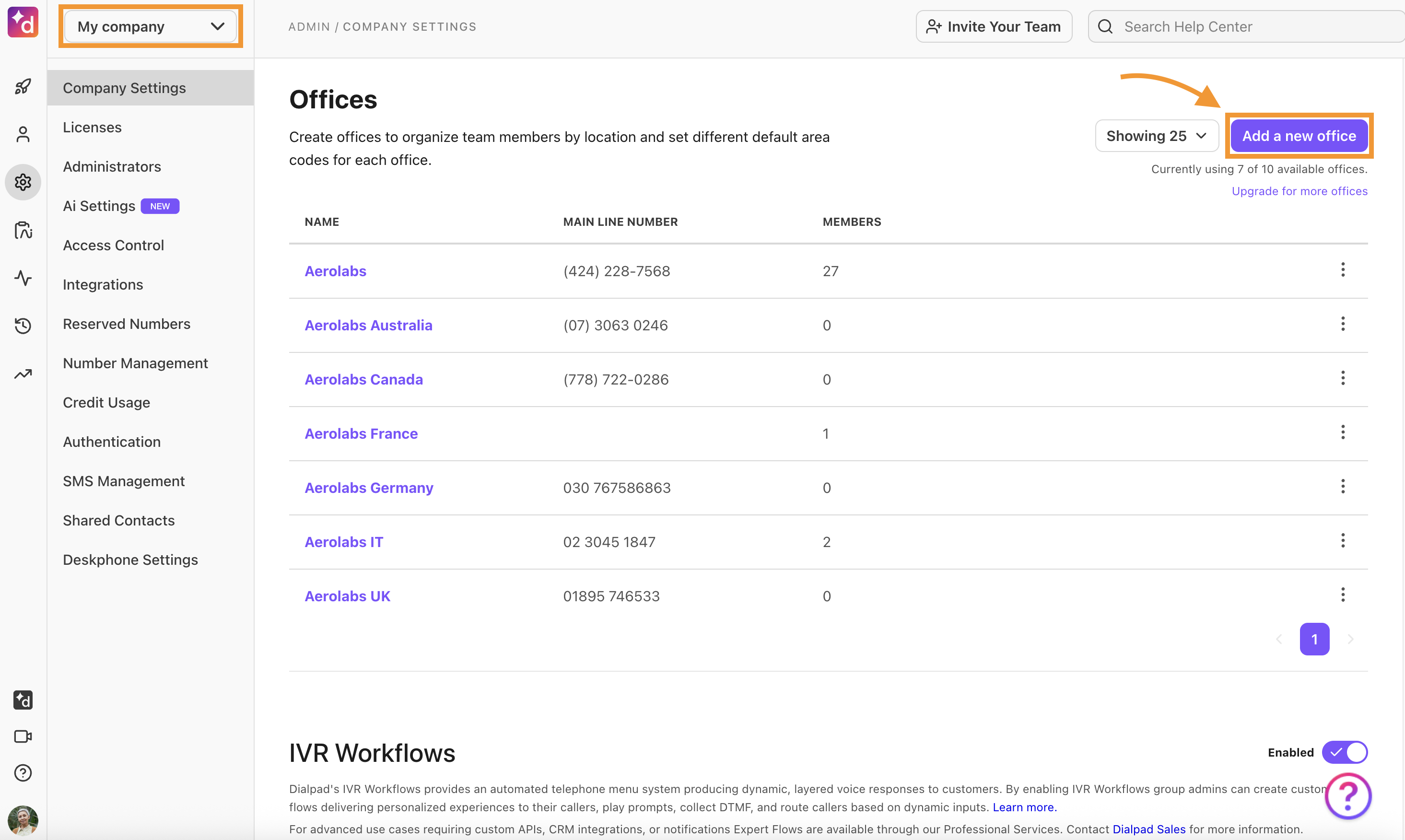
Task: Open the sidebar help question mark icon
Action: (23, 773)
